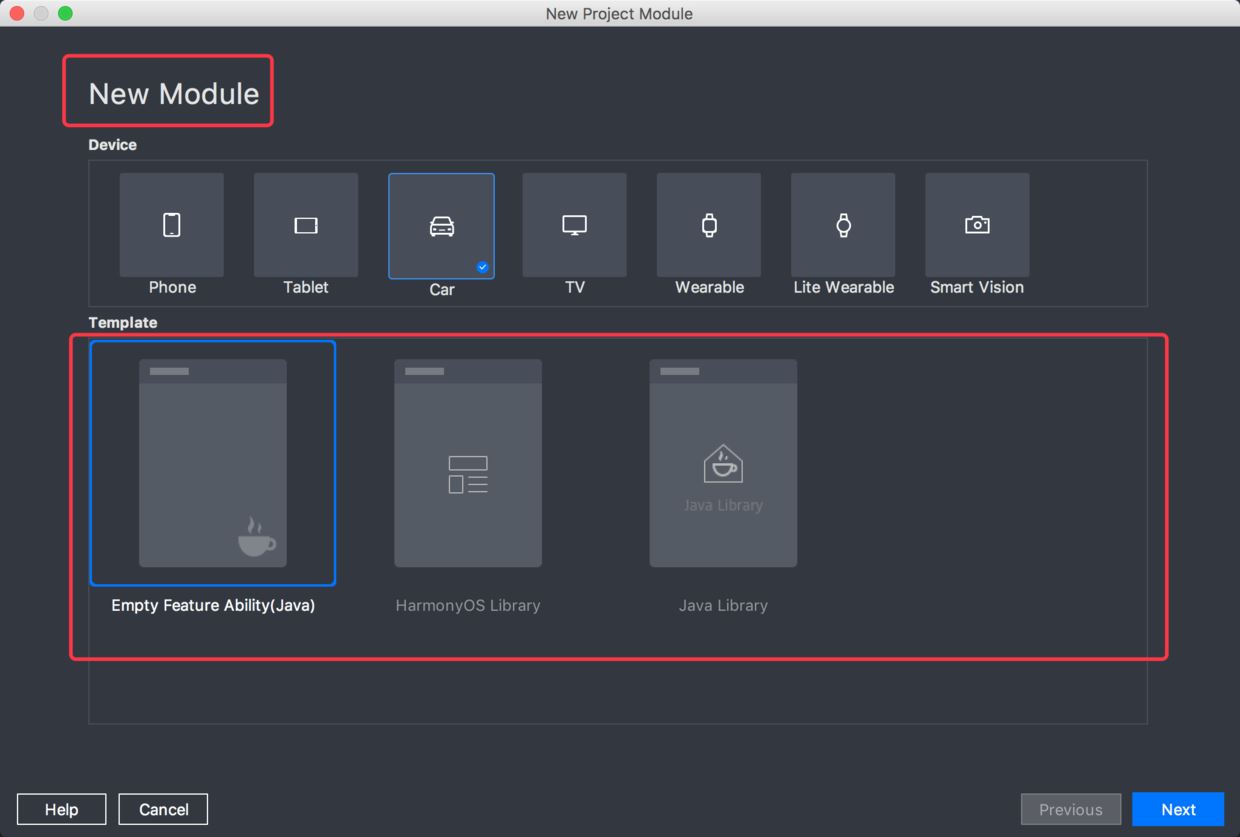Click the Previous button
This screenshot has width=1240, height=837.
click(x=1071, y=809)
